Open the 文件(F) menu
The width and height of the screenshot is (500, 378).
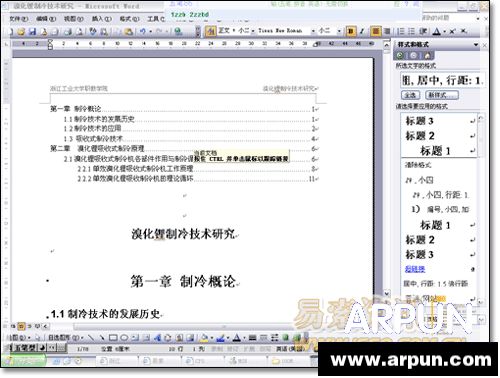tap(19, 19)
